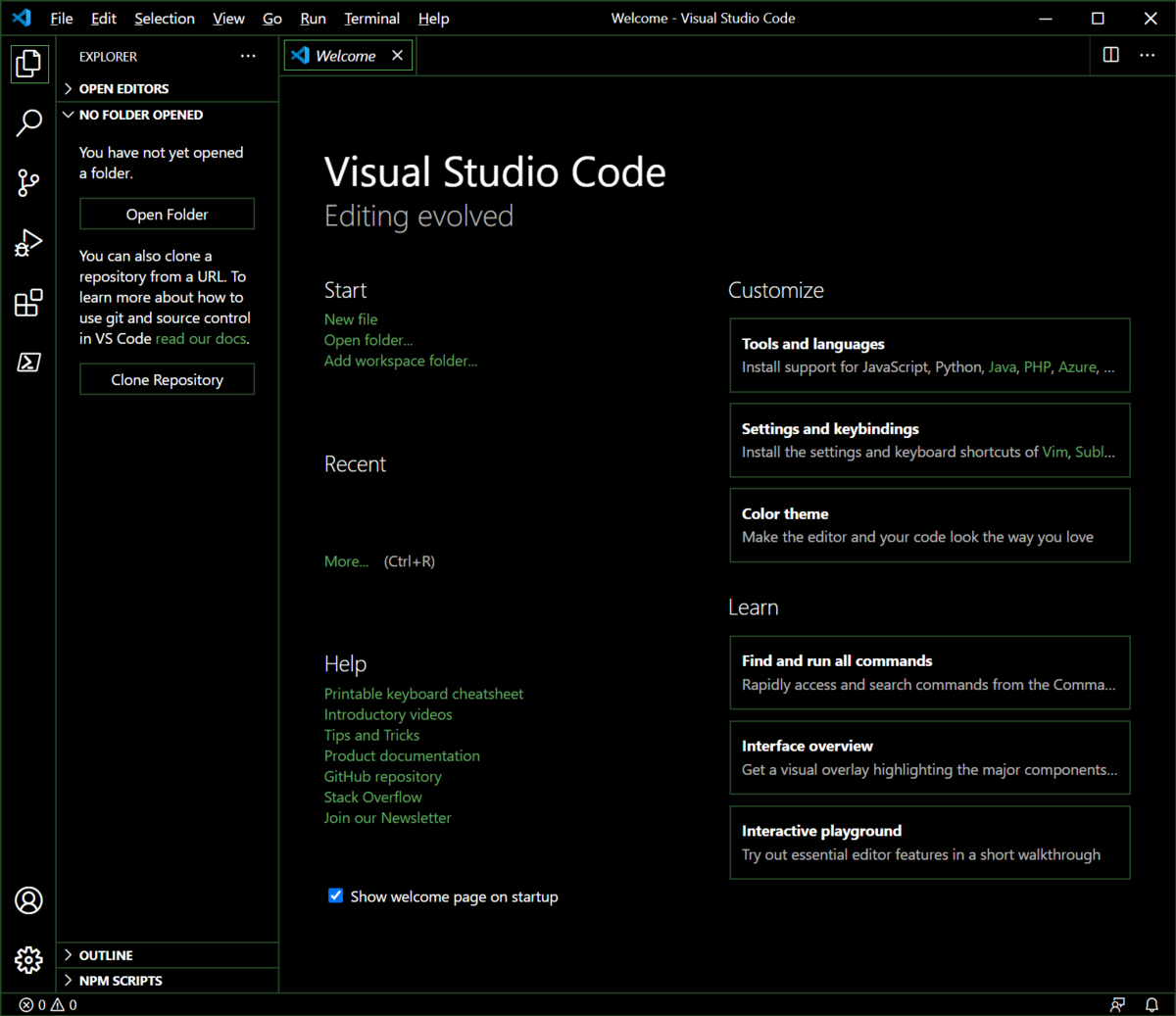Screen dimensions: 1176x1016
Task: Open the Terminal menu
Action: click(x=371, y=18)
